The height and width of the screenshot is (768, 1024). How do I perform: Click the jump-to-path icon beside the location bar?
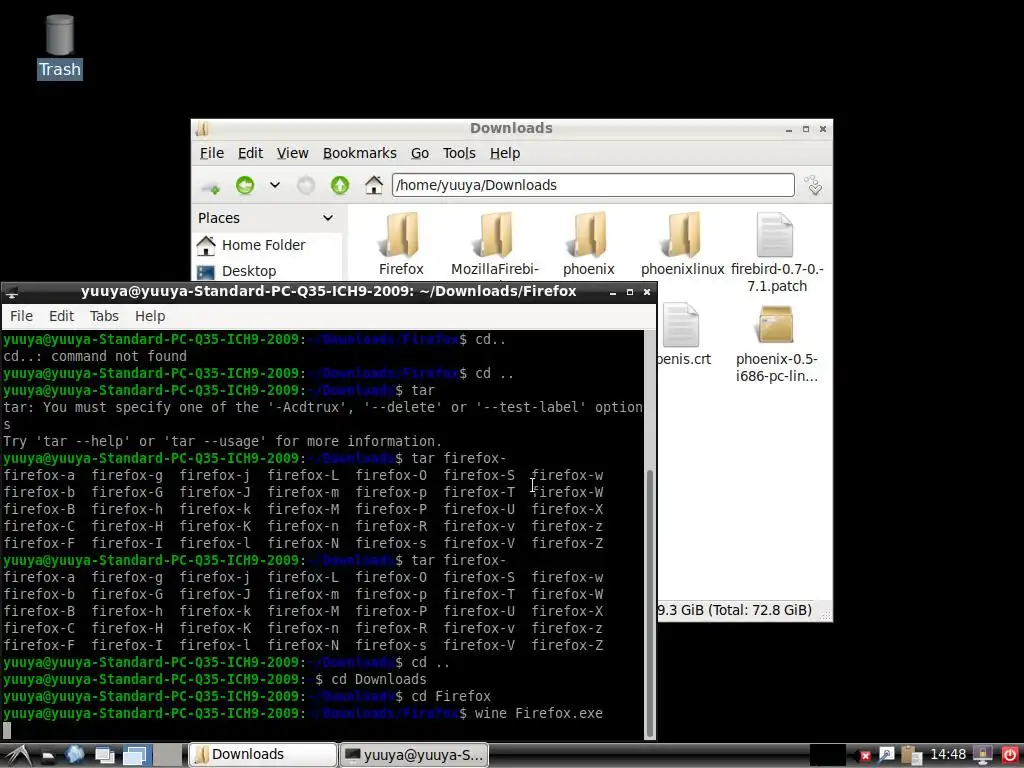[x=814, y=185]
